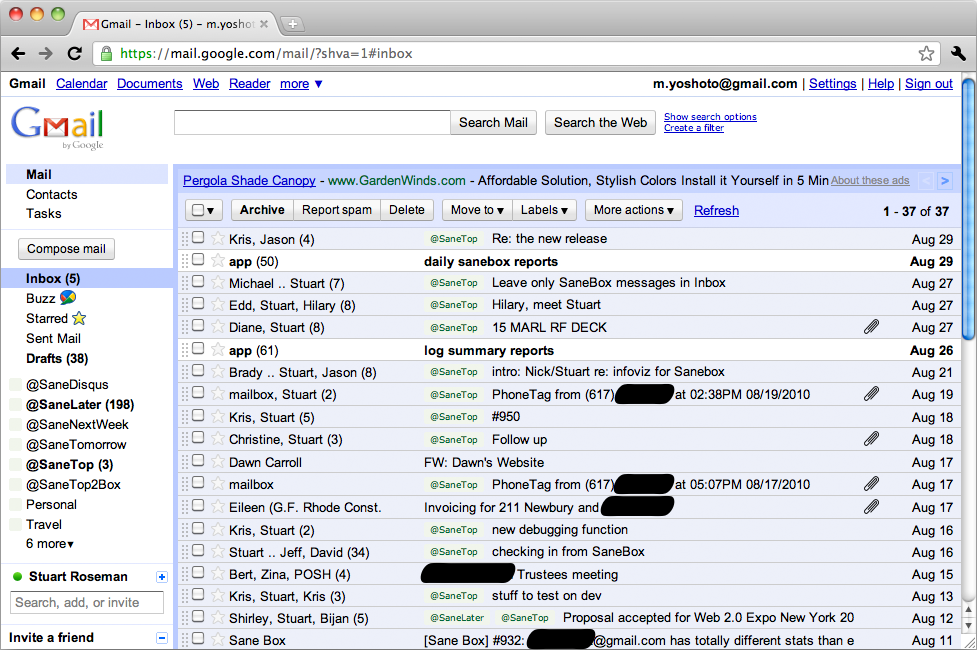Click the color box beside Travel label
Image resolution: width=977 pixels, height=650 pixels.
pyautogui.click(x=16, y=525)
